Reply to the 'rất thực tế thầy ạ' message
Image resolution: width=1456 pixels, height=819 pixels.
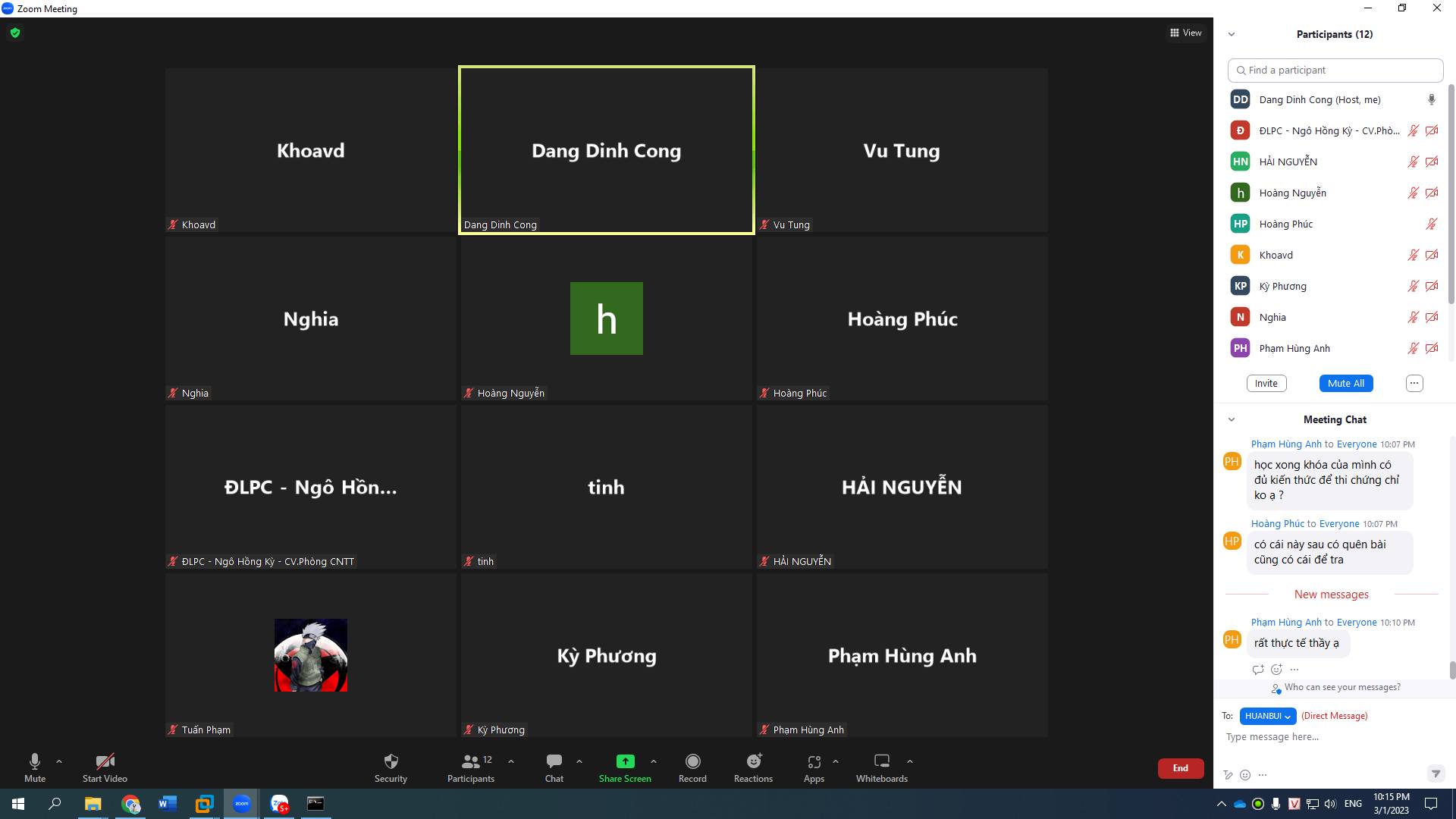click(1258, 670)
